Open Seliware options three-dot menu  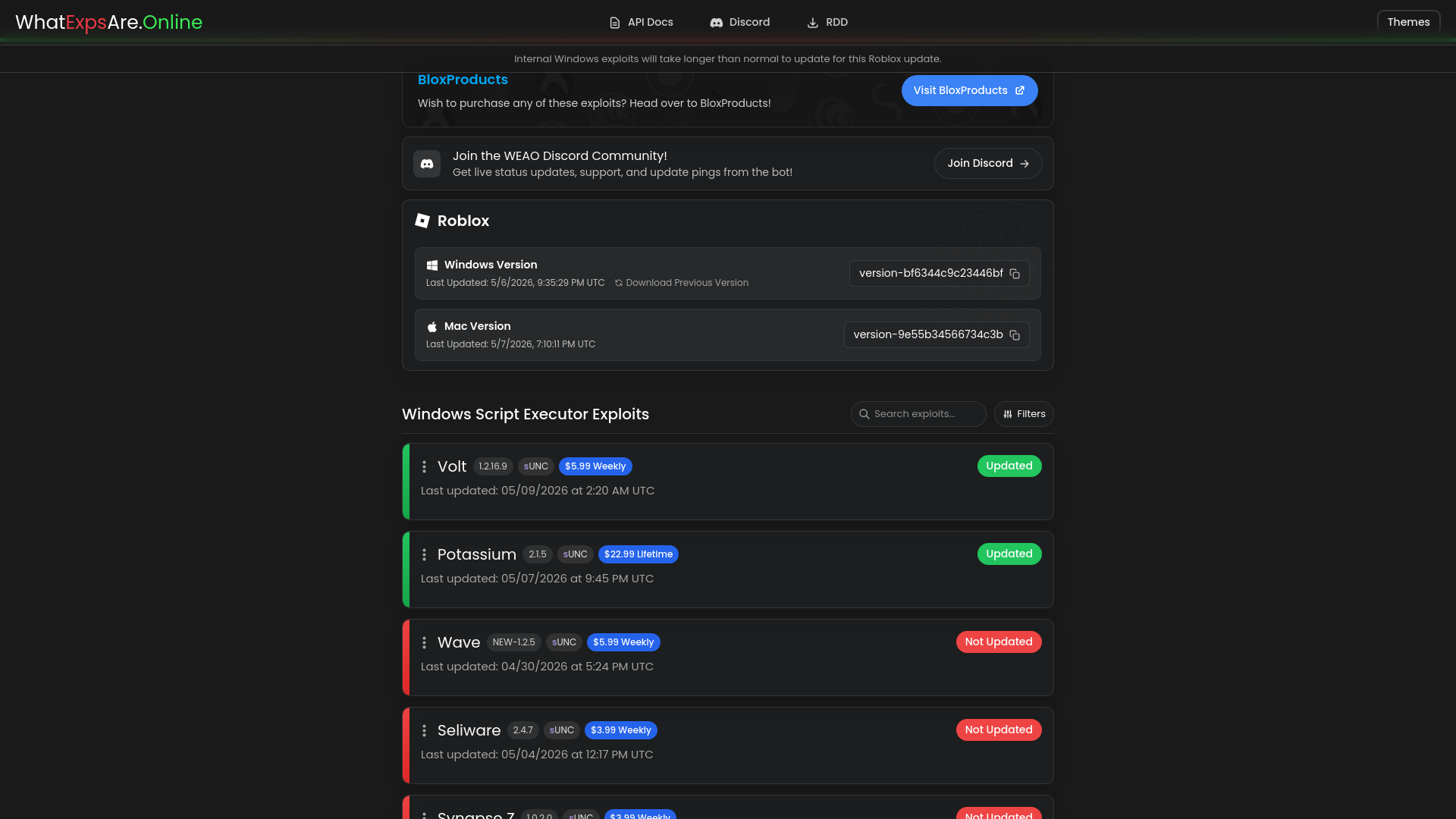point(424,731)
